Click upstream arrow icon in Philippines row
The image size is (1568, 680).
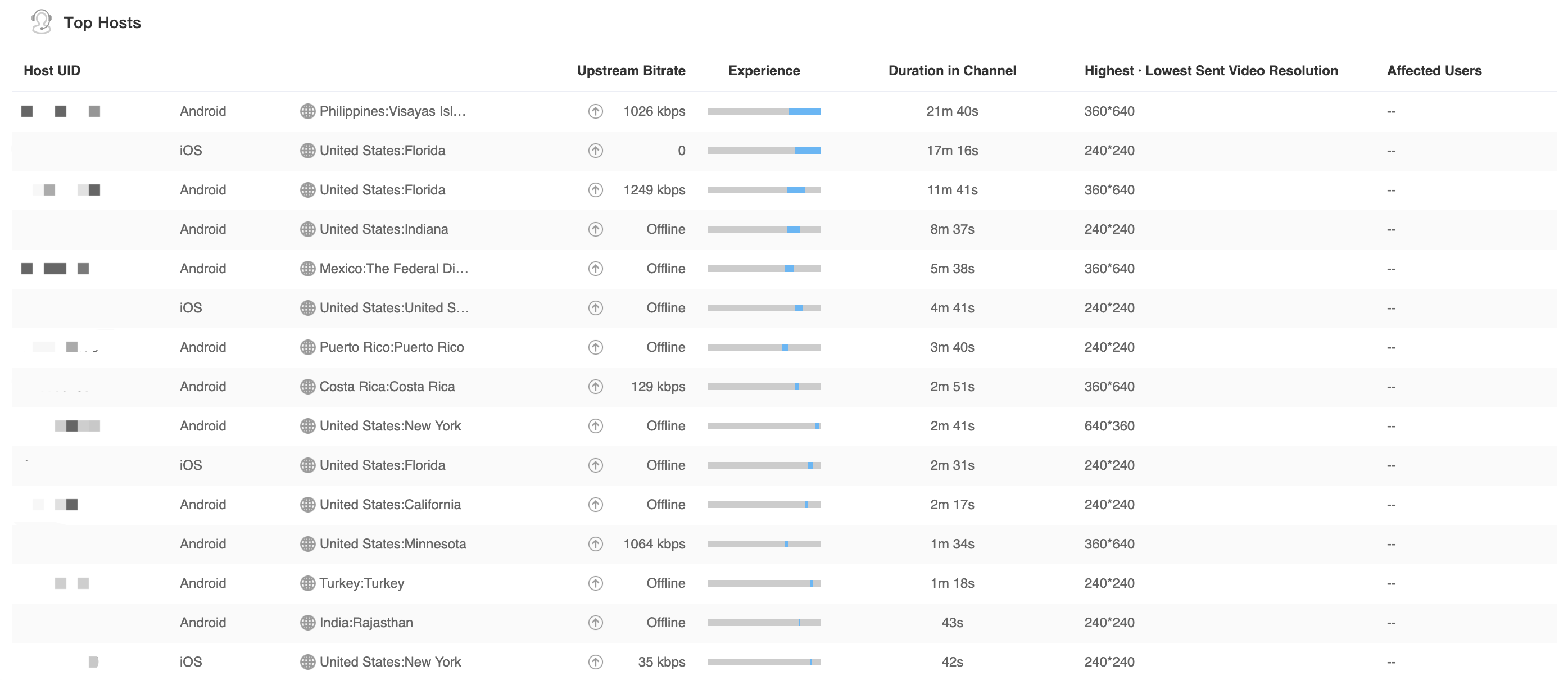click(595, 111)
